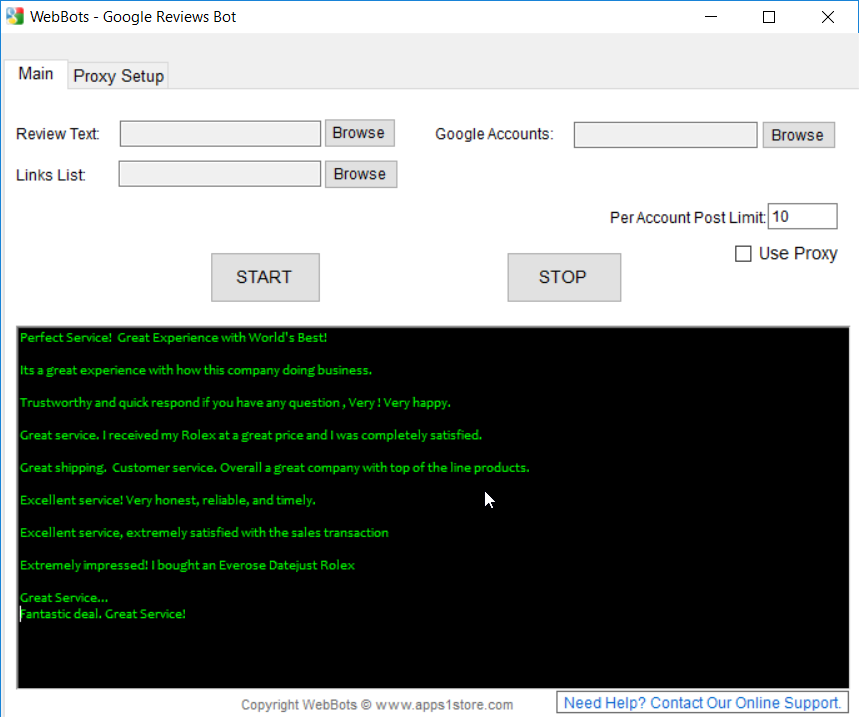
Task: Click the 'Trustworthy and quick respond' line
Action: pyautogui.click(x=235, y=403)
